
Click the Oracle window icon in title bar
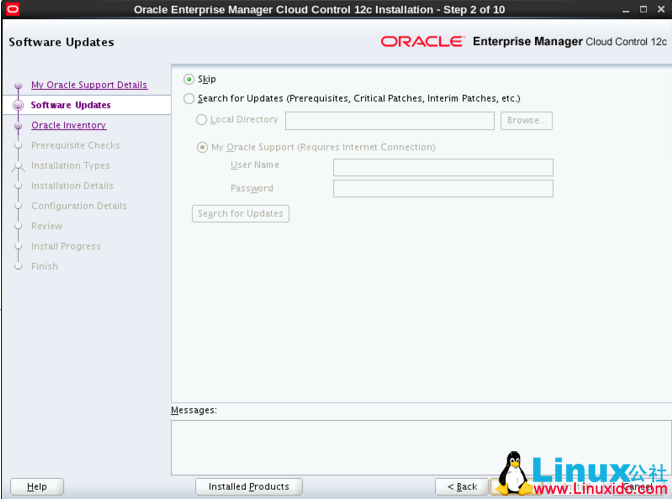pyautogui.click(x=13, y=9)
